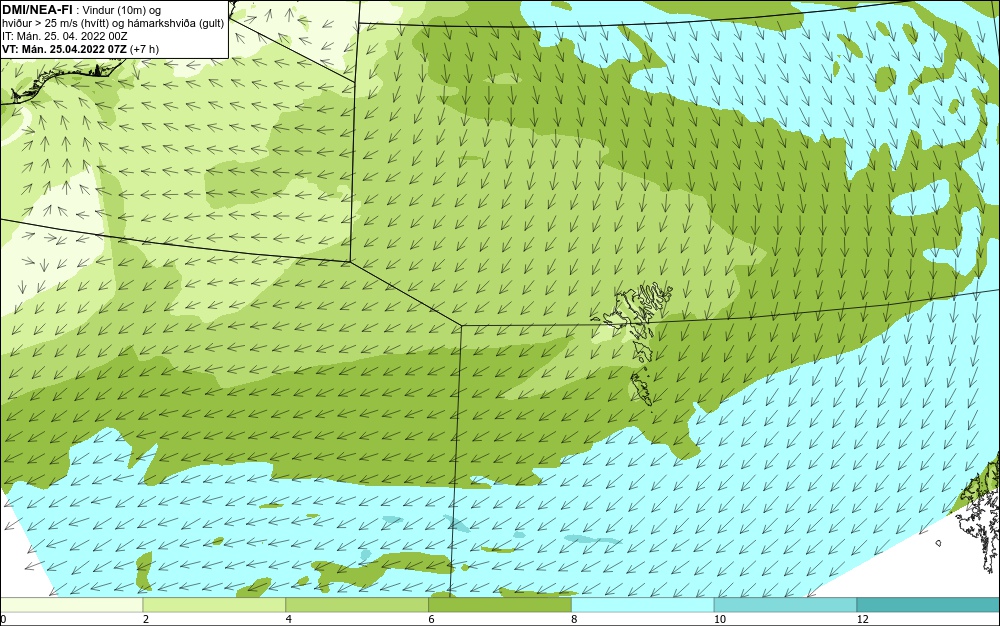Click the 'IT: Mán. 25. 04. 2022 00Z' line
Screen dimensions: 1000x626
click(64, 36)
